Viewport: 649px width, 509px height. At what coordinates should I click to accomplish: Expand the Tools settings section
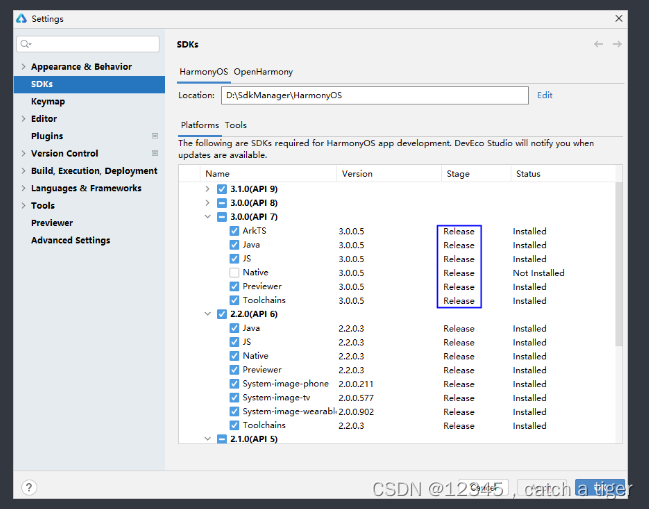(23, 206)
